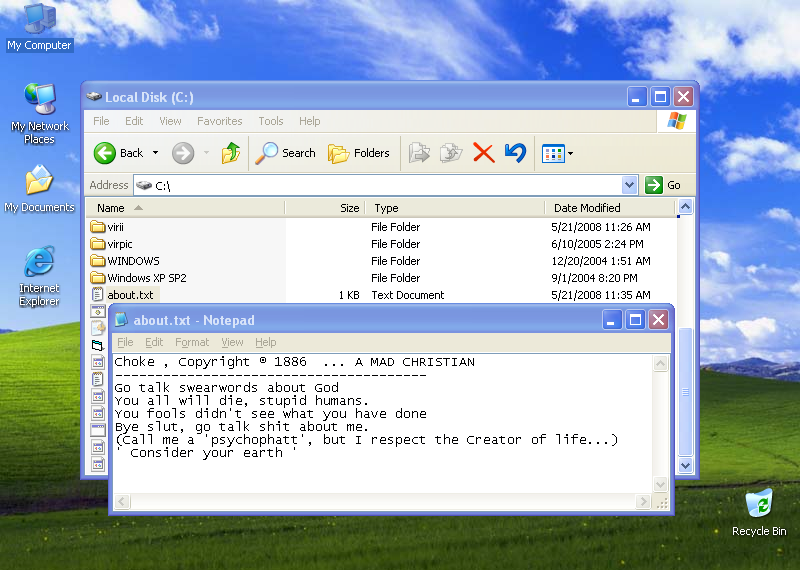The image size is (800, 570).
Task: Click the 1 KB size cell
Action: [x=349, y=295]
